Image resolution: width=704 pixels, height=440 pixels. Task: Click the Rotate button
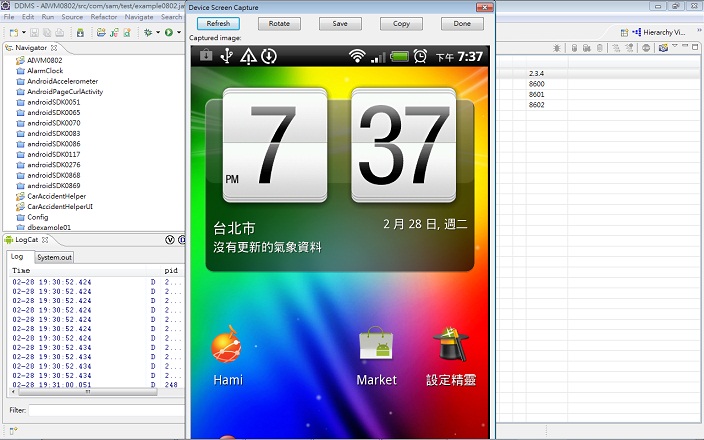279,23
